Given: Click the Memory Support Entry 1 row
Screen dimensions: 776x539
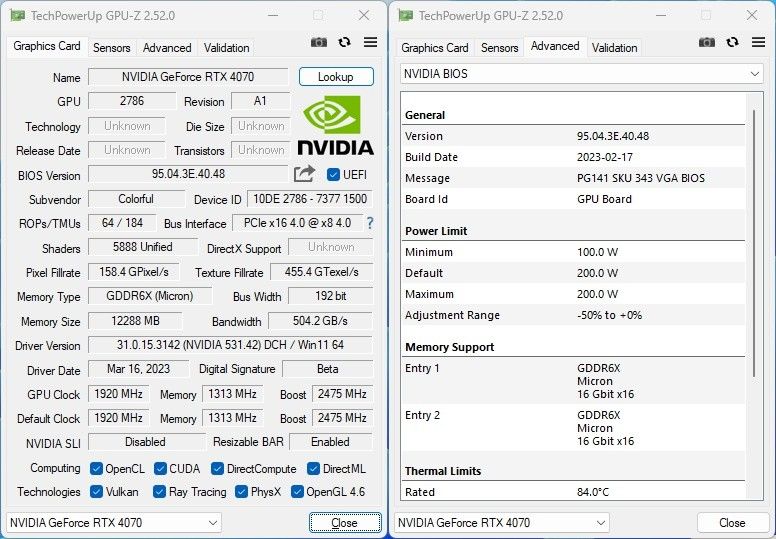Looking at the screenshot, I should click(x=574, y=381).
